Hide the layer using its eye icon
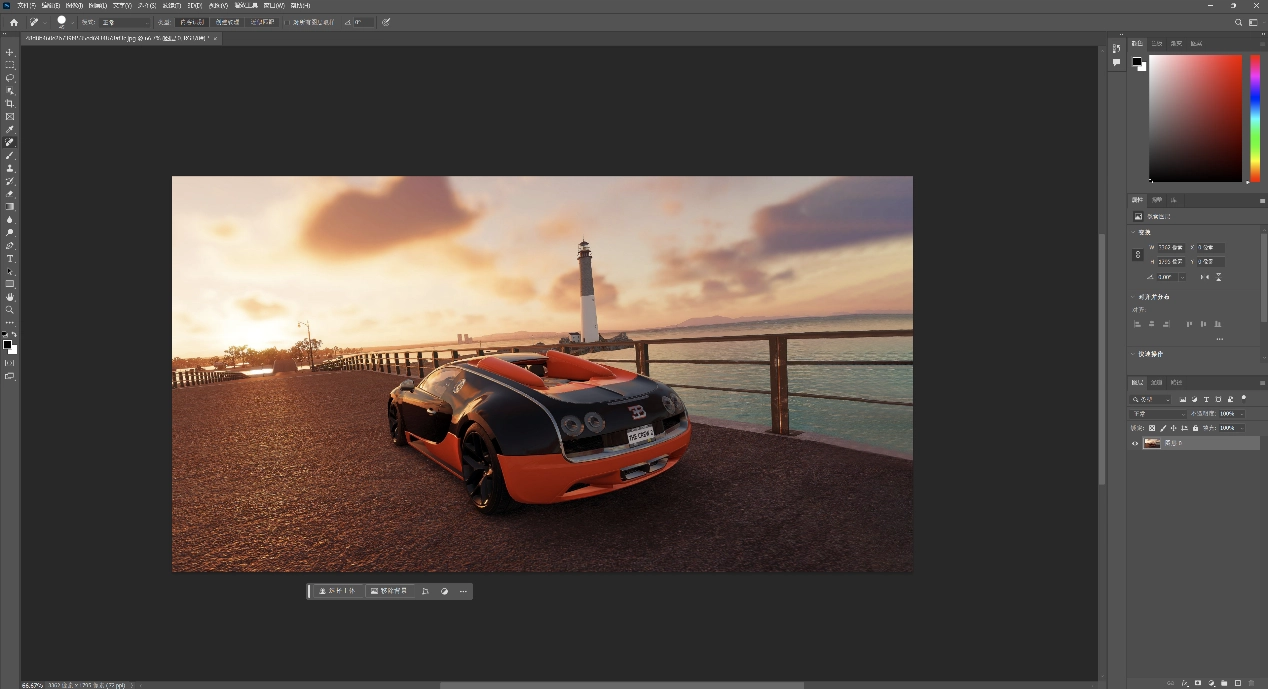Viewport: 1268px width, 689px height. (1135, 443)
